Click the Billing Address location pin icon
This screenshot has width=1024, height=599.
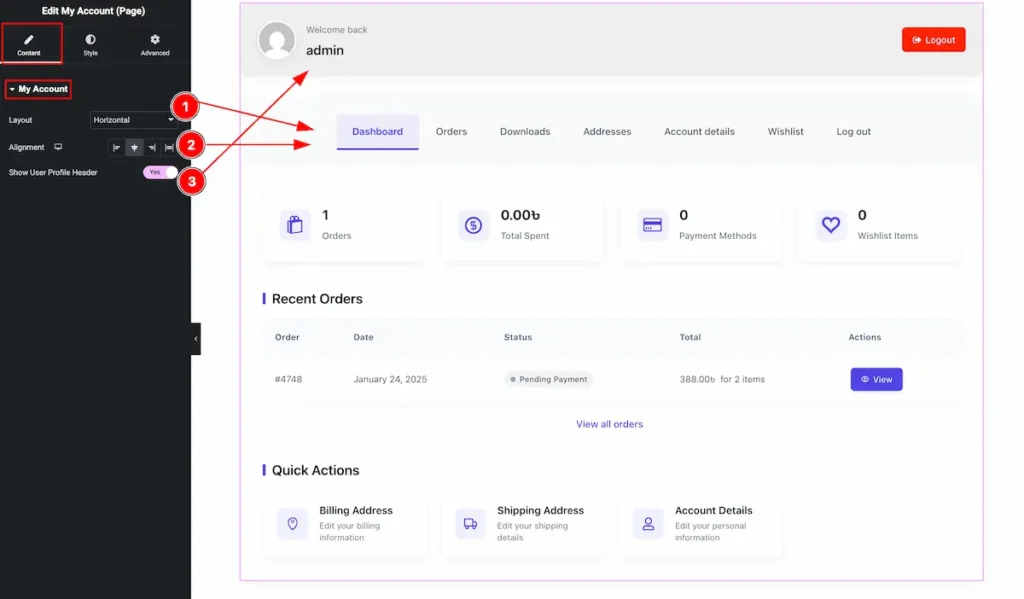(292, 523)
